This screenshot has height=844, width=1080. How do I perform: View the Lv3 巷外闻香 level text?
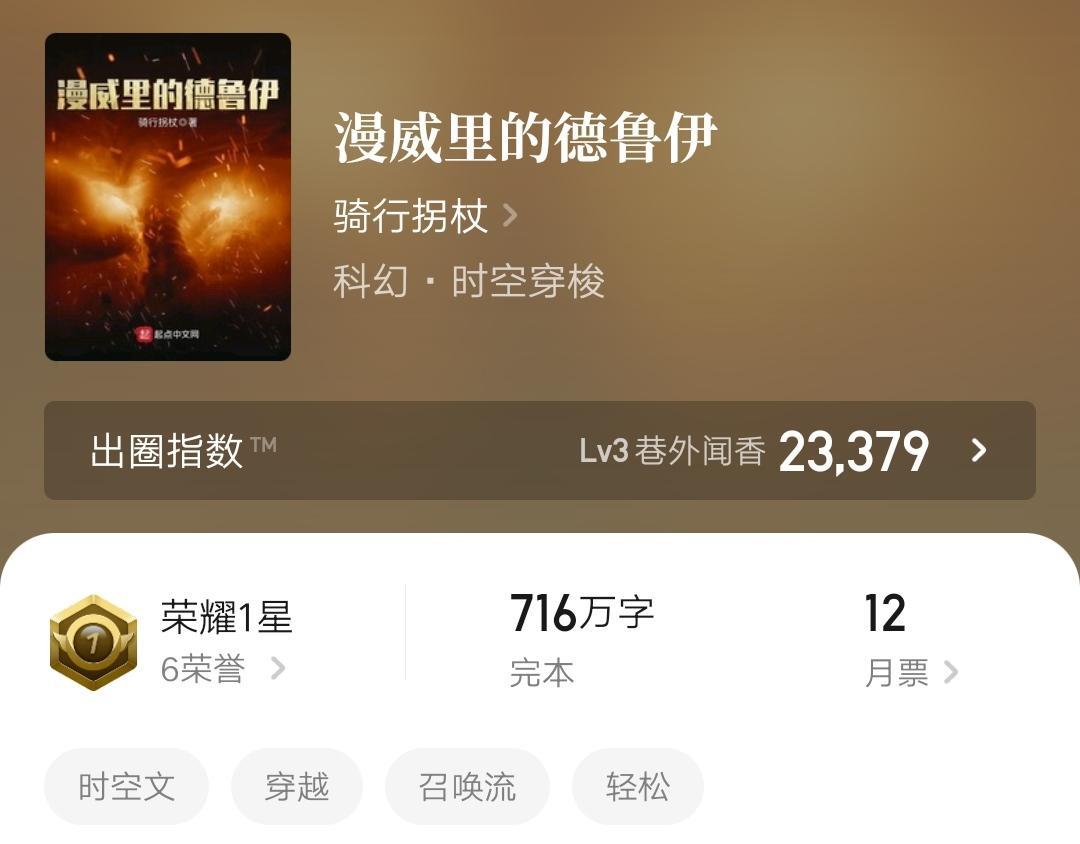[x=672, y=451]
